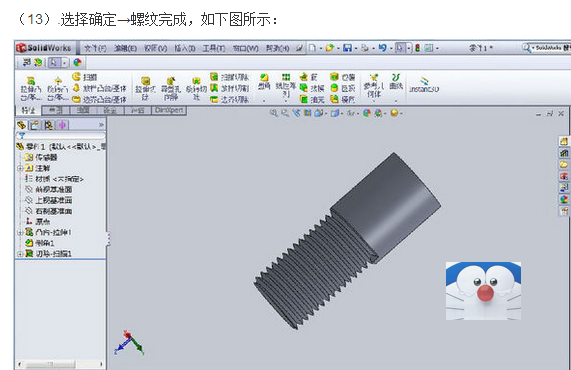The width and height of the screenshot is (571, 370).
Task: Select the Revolved Boss/Base tool
Action: click(58, 88)
